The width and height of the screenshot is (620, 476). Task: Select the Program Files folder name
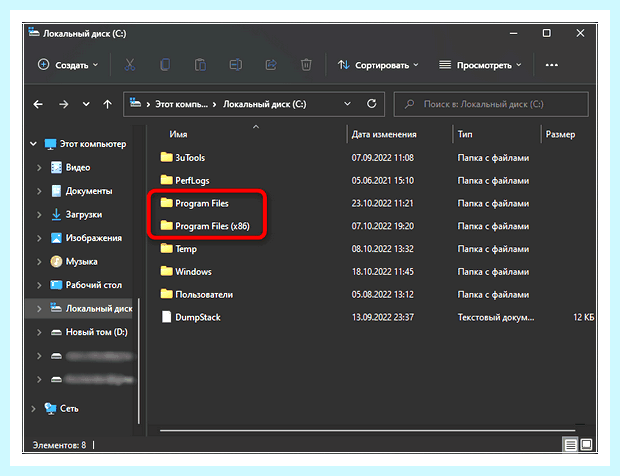202,203
